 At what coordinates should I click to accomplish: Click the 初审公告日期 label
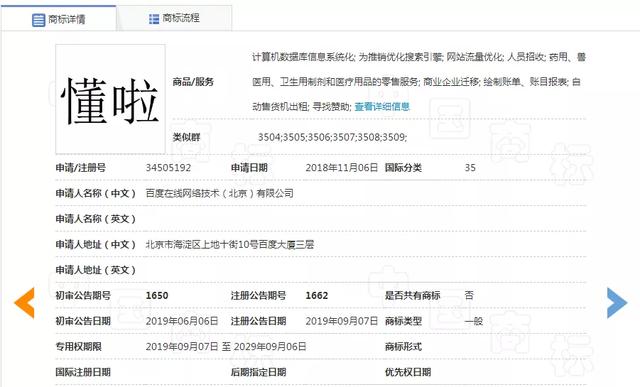pos(83,321)
